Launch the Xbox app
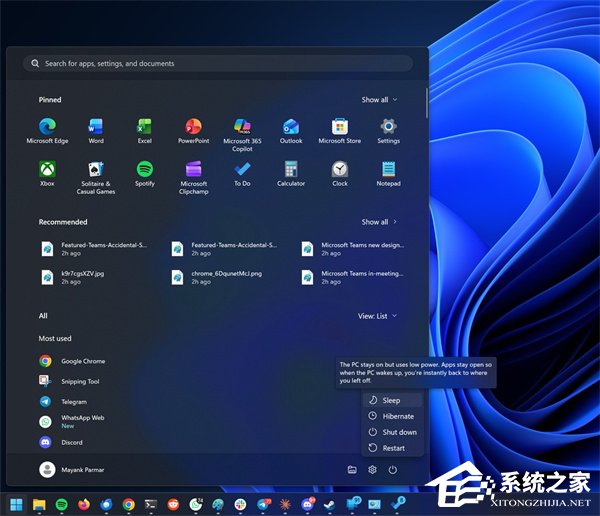The width and height of the screenshot is (600, 516). coord(47,173)
